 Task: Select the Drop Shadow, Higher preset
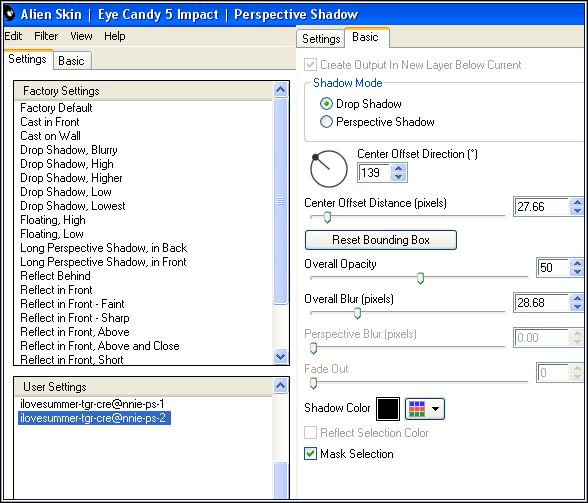71,178
